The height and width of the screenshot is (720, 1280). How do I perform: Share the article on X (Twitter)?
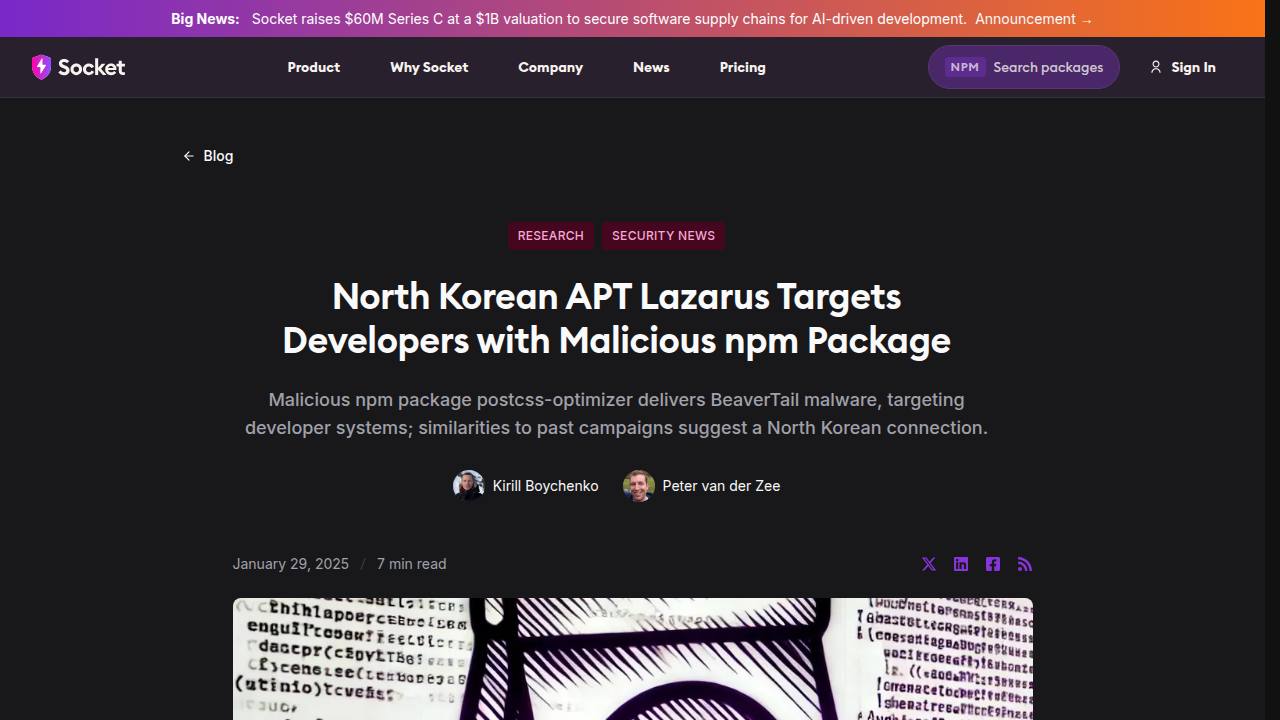929,564
